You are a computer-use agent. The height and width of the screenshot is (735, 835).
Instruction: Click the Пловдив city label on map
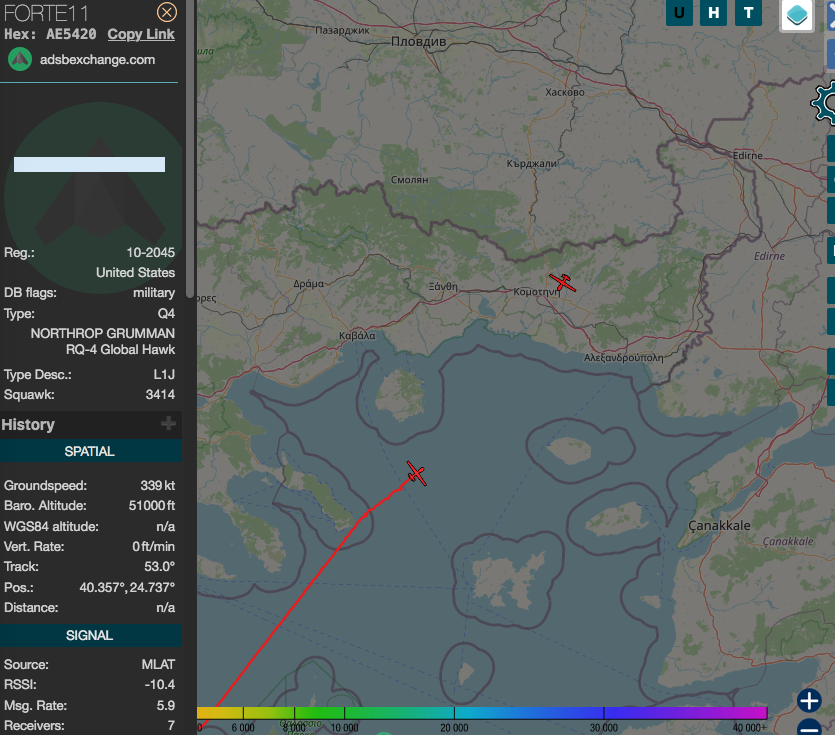point(419,42)
